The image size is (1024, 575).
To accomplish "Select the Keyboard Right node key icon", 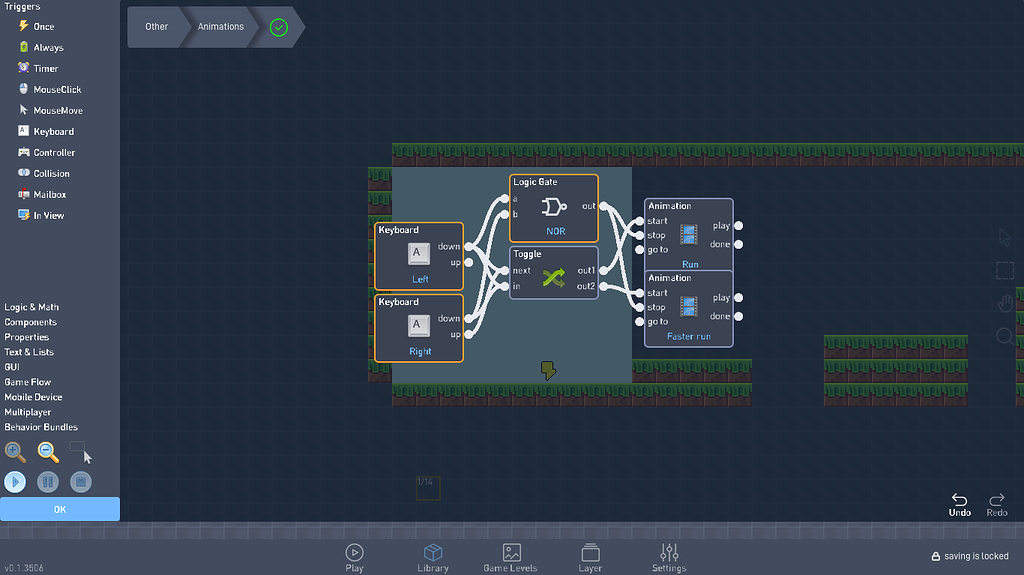I will point(419,325).
